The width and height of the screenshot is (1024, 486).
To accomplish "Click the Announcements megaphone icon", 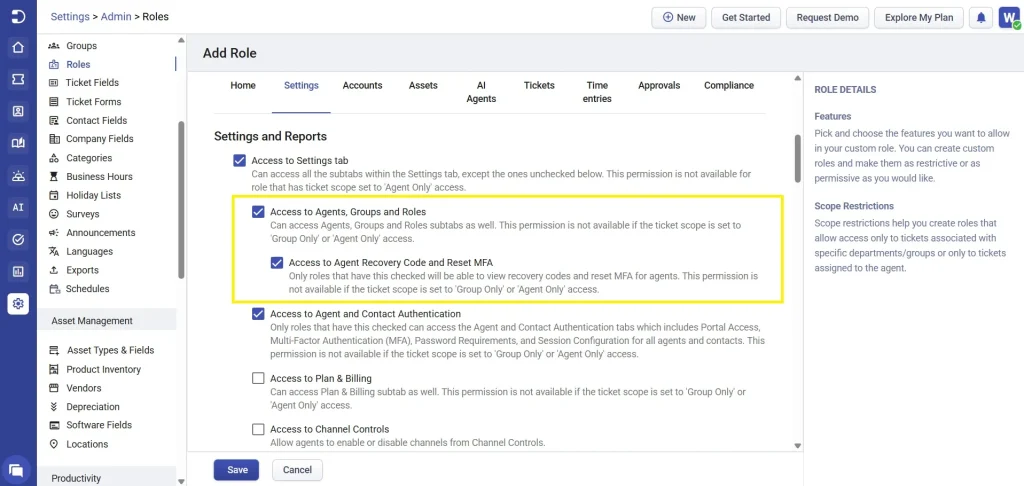I will click(x=54, y=233).
